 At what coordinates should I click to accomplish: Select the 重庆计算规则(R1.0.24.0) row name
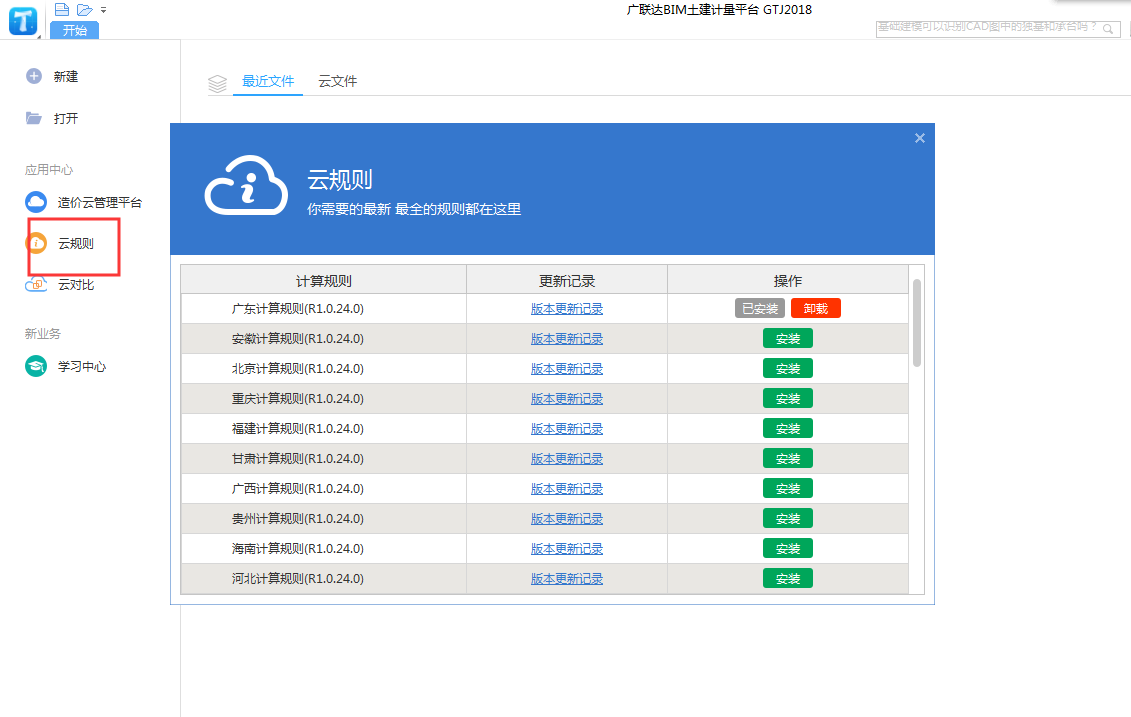point(298,398)
